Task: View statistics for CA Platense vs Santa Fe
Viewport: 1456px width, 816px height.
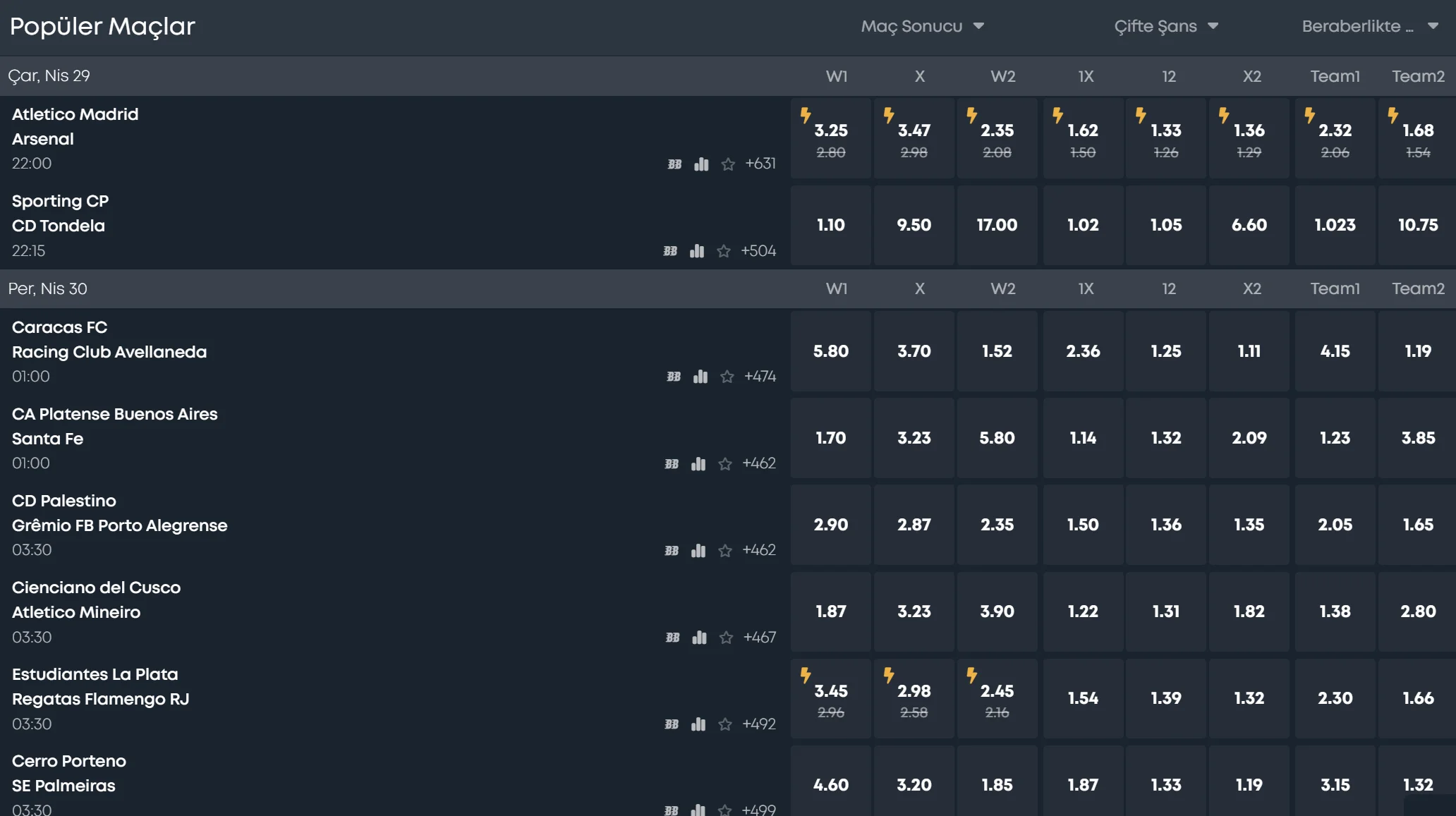Action: [x=698, y=464]
